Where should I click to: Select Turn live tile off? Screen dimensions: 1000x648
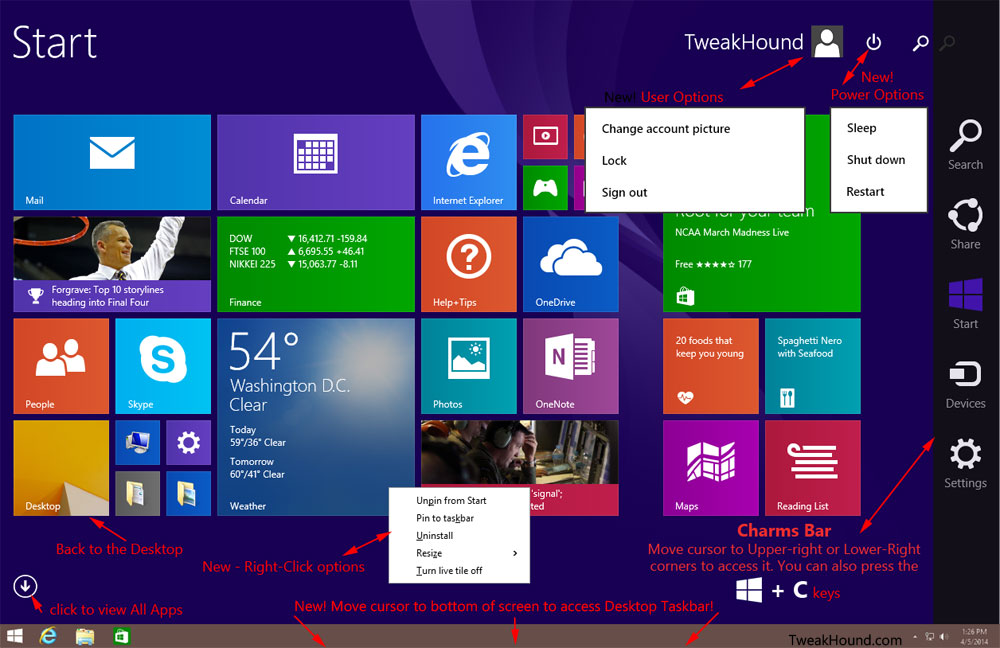[459, 571]
